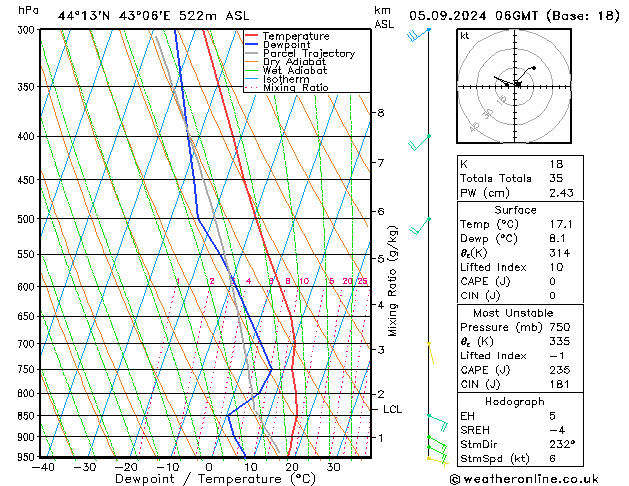
Task: Click the Most Unstable CAPE value 235
Action: pyautogui.click(x=560, y=370)
